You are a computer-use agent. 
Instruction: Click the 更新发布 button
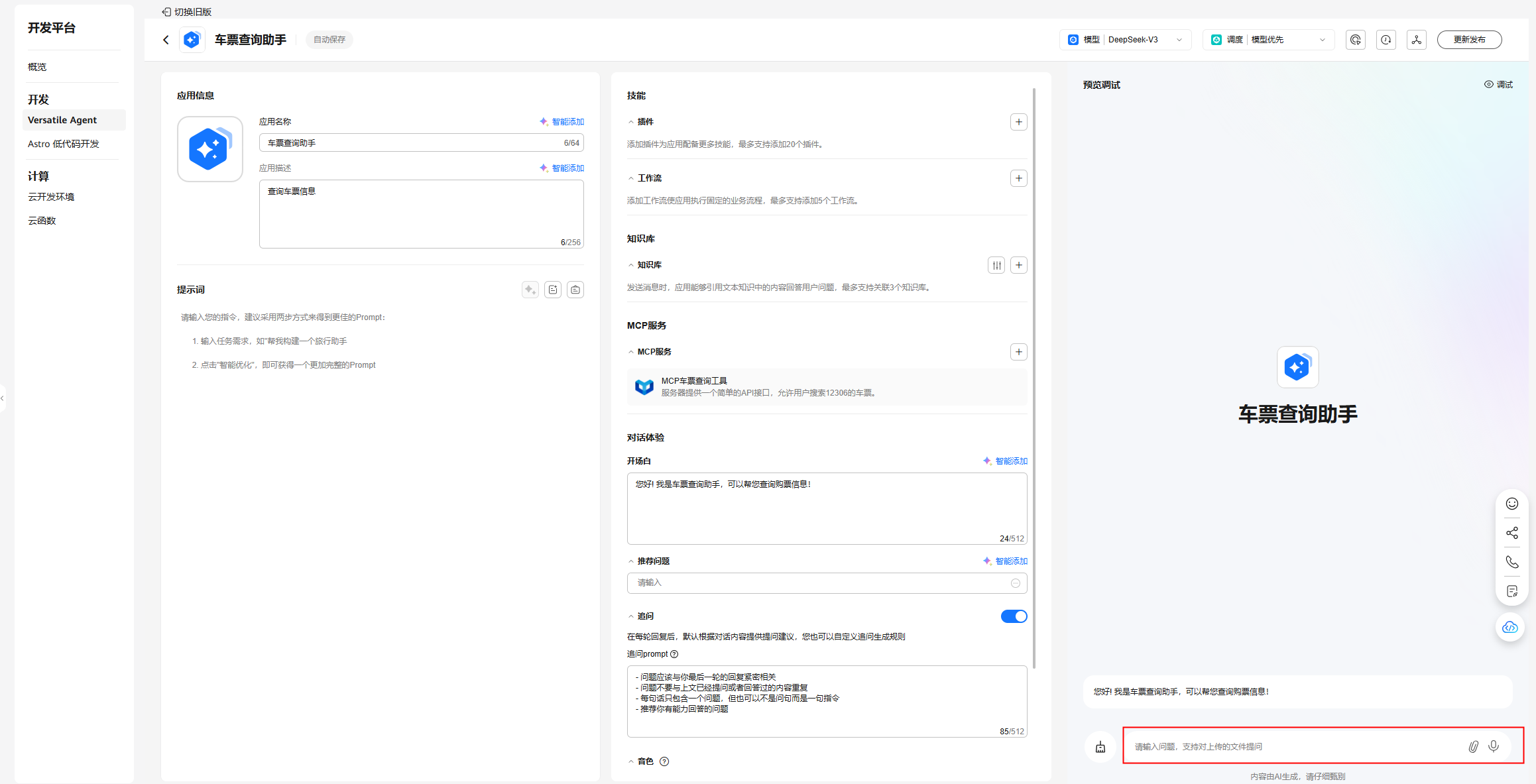1469,40
